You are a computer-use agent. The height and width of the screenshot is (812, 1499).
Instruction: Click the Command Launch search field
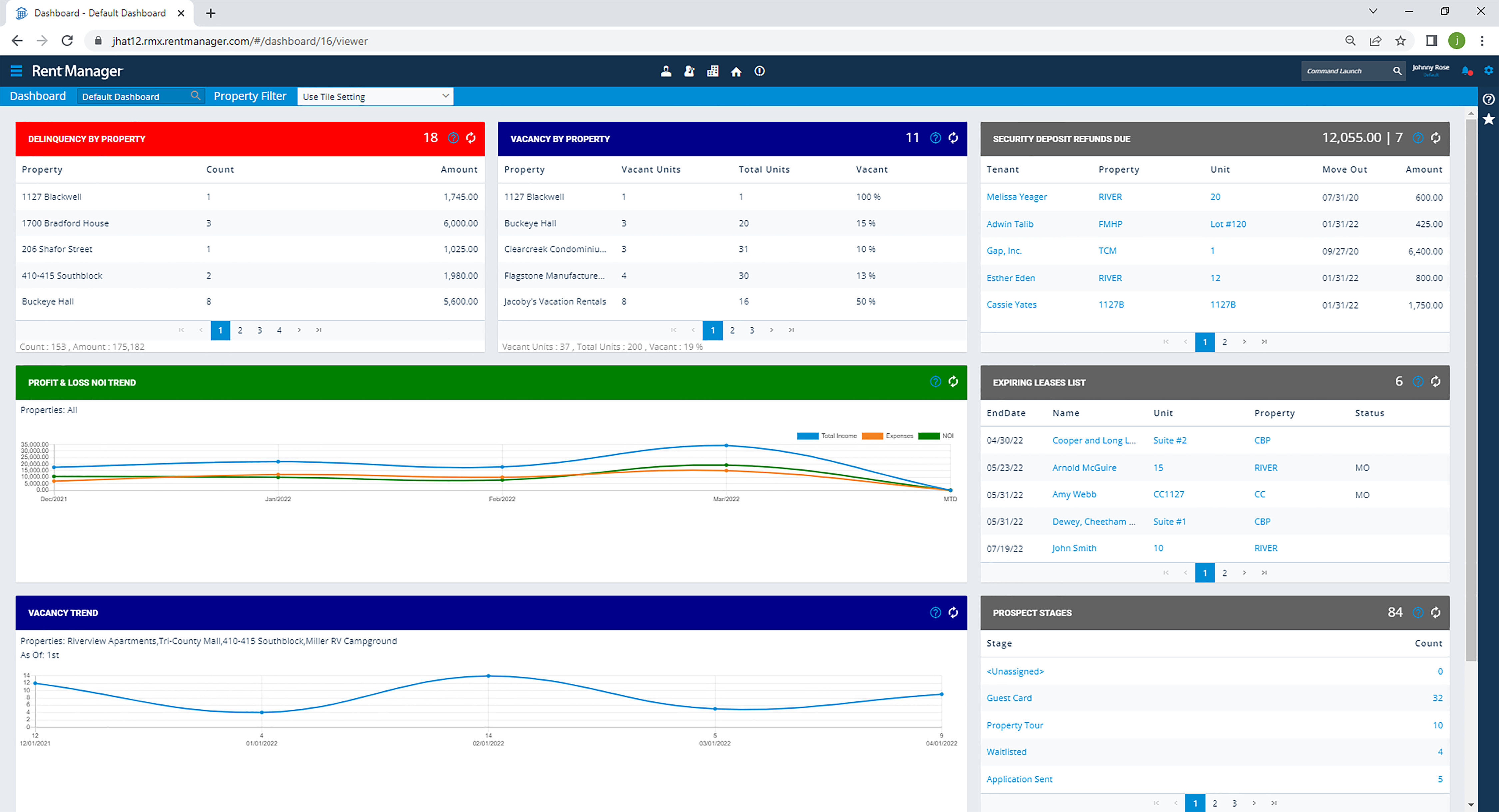pyautogui.click(x=1345, y=71)
